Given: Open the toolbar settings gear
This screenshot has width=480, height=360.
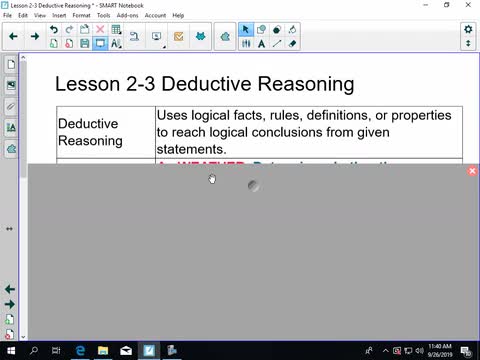Looking at the screenshot, I should (468, 29).
